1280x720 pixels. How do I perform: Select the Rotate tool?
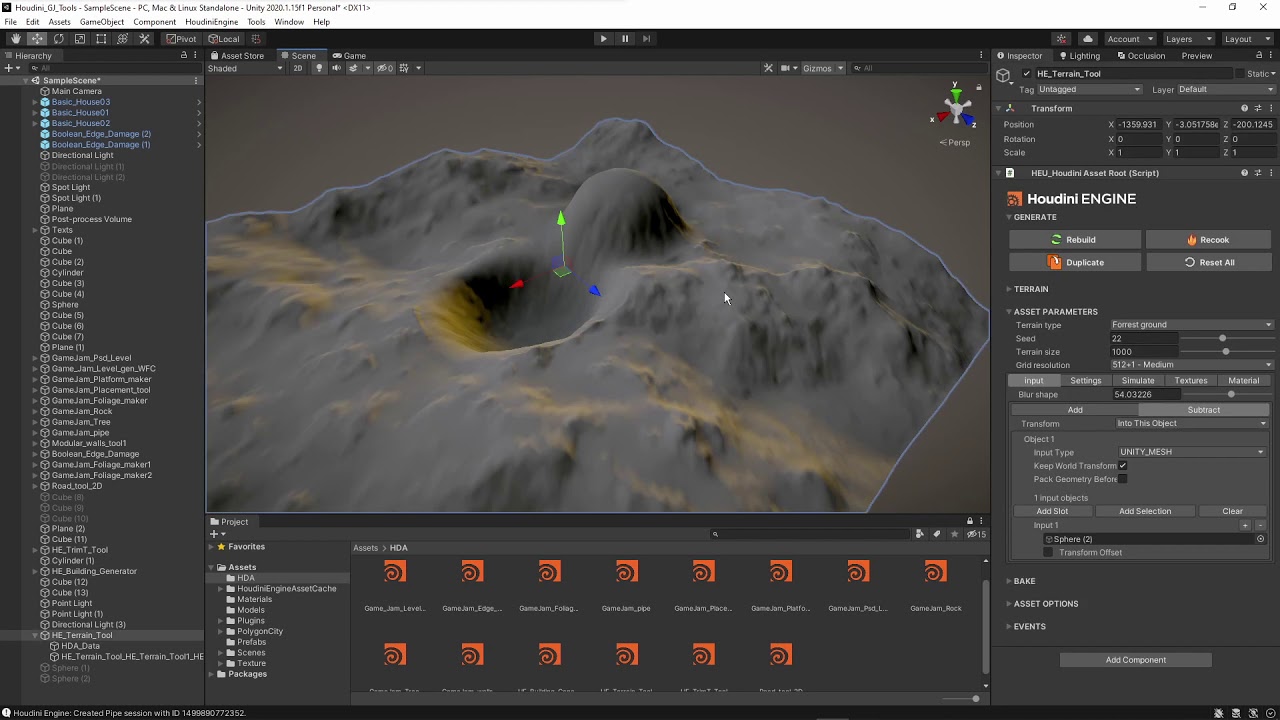[58, 39]
